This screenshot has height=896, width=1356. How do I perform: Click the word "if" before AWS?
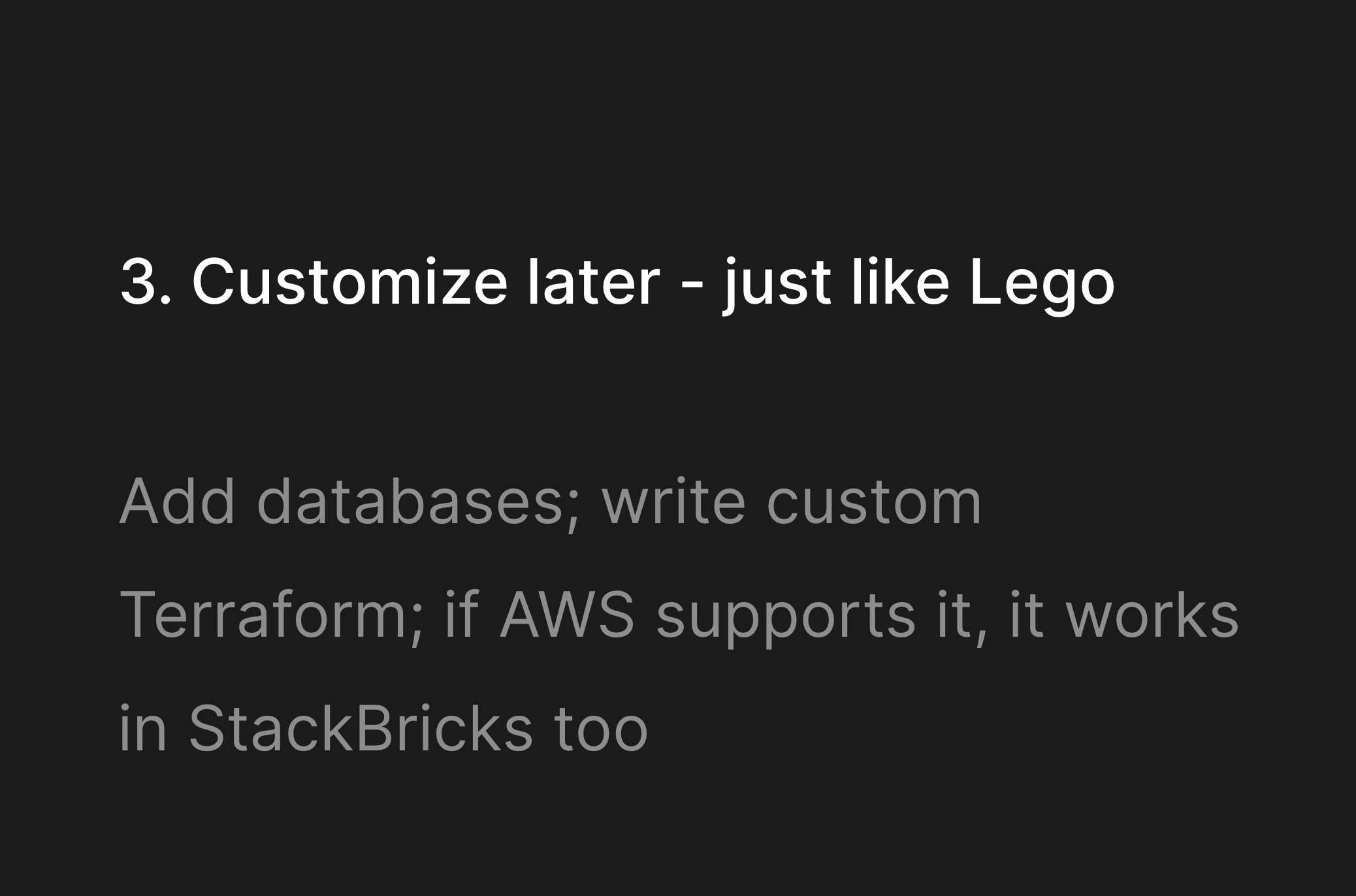(461, 615)
